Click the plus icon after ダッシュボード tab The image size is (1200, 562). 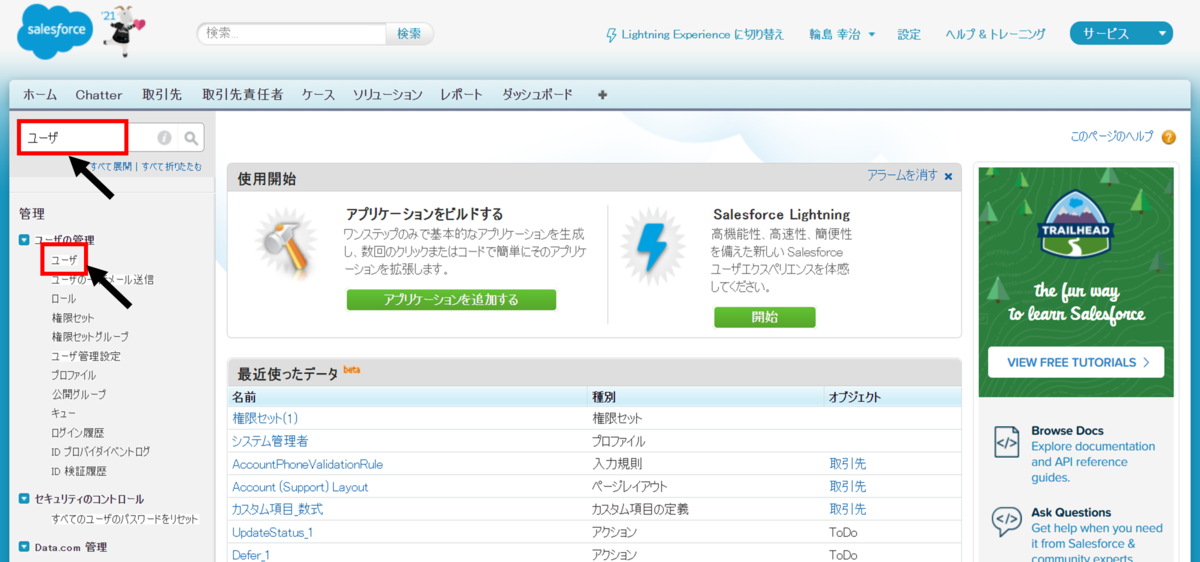click(x=602, y=95)
